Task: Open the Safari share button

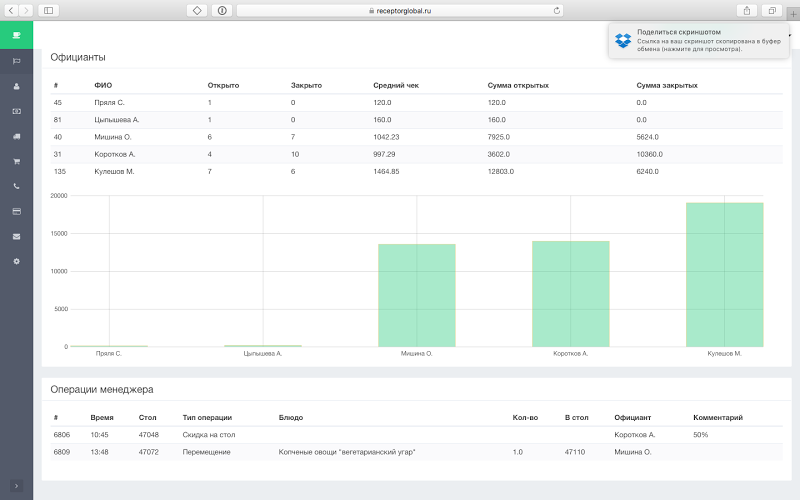Action: point(747,10)
